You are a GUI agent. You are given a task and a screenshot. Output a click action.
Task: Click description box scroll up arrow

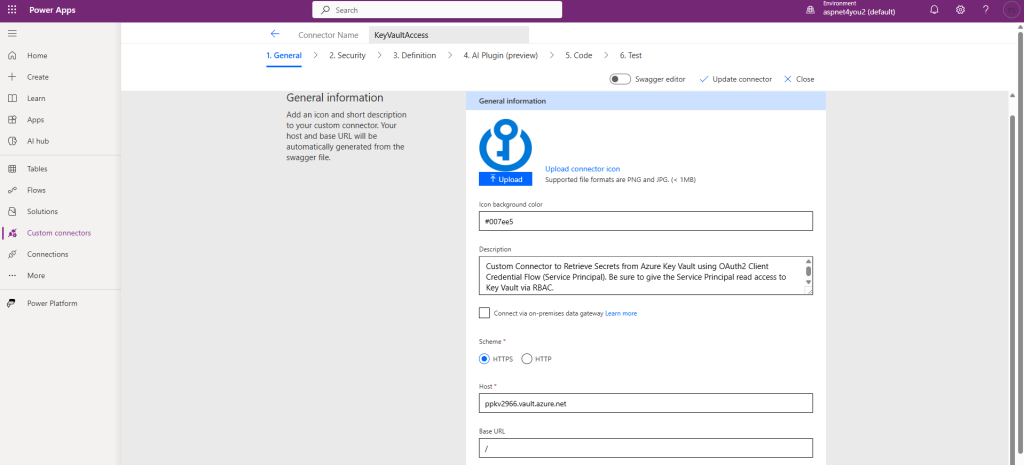808,261
